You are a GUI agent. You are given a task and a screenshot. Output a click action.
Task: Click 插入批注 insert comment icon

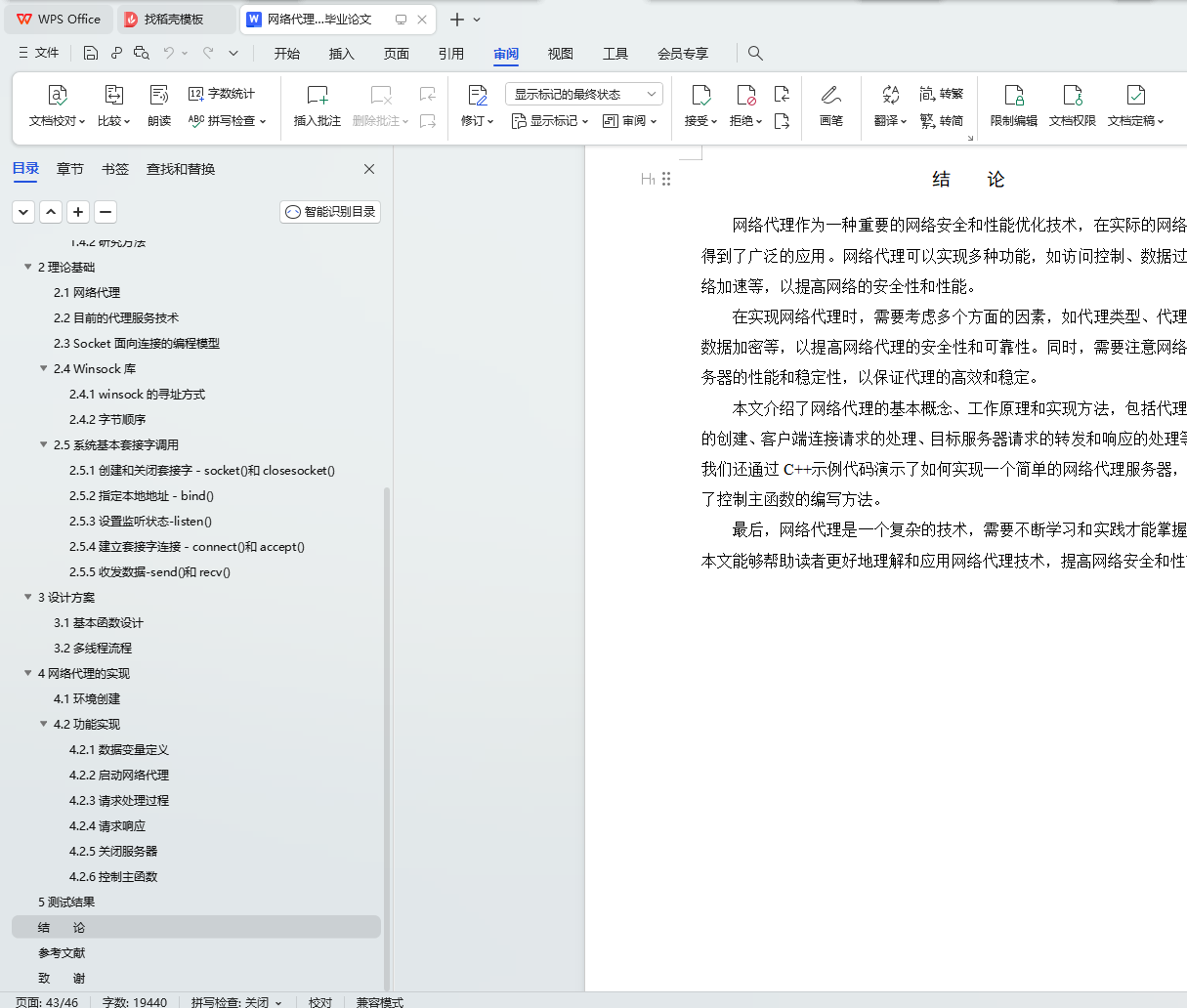click(x=318, y=95)
